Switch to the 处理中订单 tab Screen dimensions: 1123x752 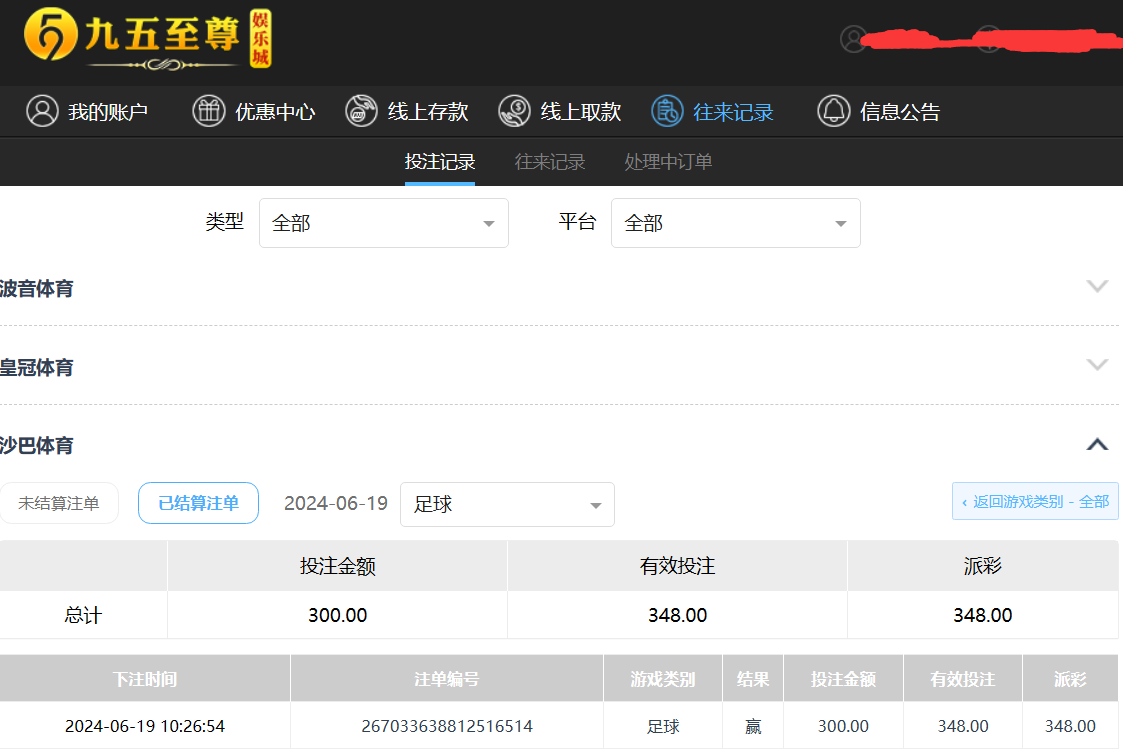(668, 162)
